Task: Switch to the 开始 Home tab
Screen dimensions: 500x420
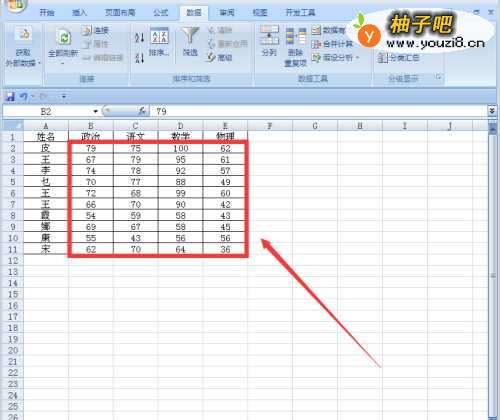Action: pyautogui.click(x=47, y=13)
